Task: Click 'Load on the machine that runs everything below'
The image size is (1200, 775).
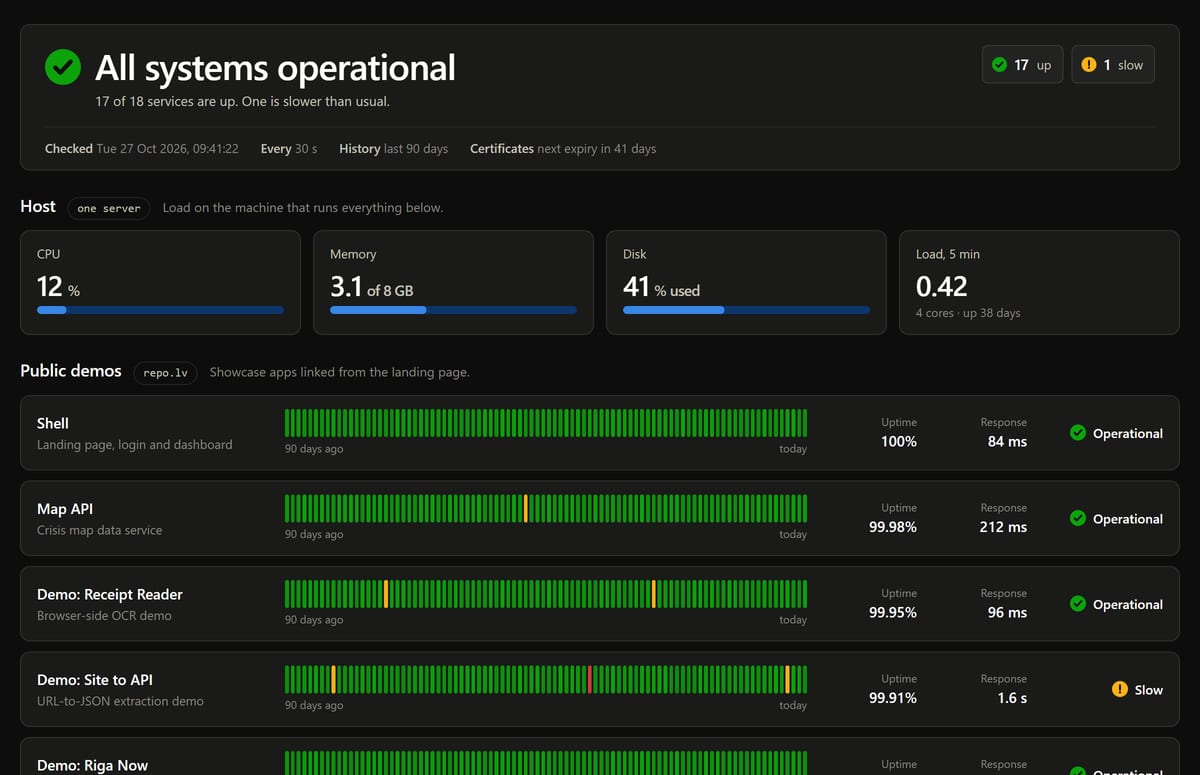Action: (x=303, y=208)
